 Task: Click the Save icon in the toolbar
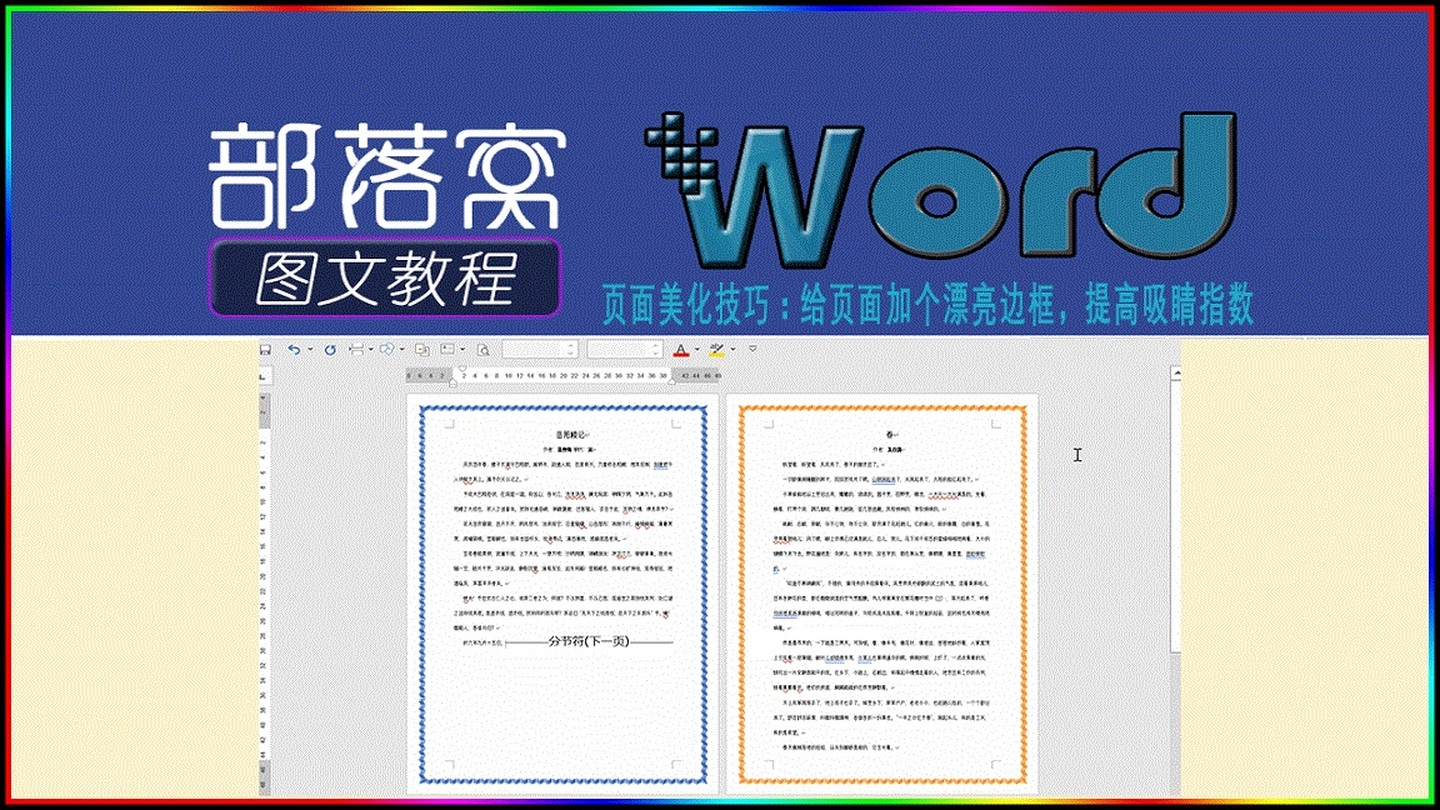(265, 350)
